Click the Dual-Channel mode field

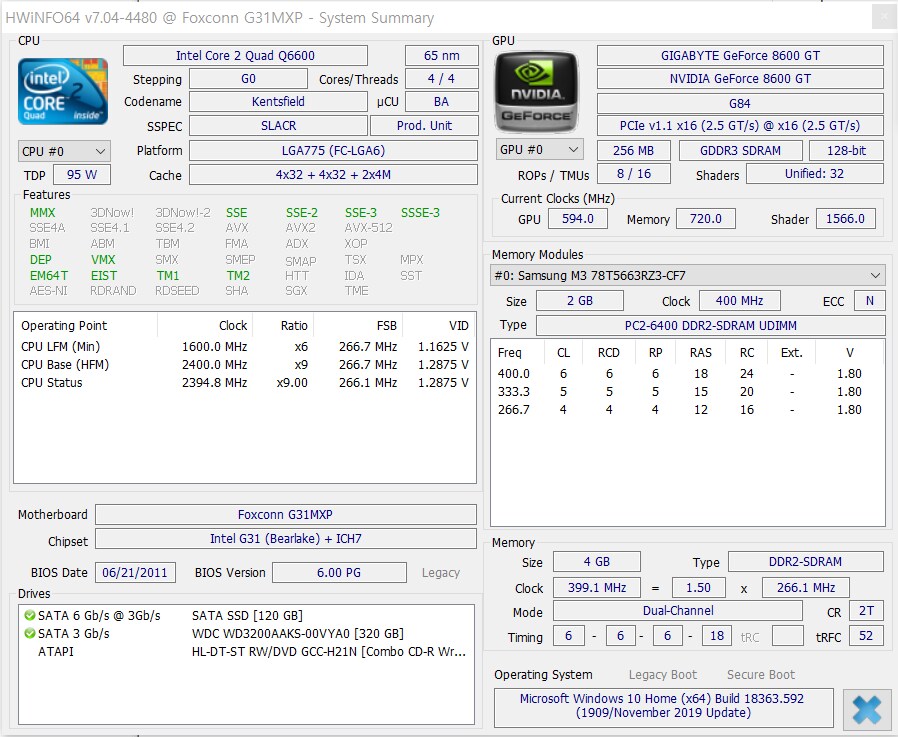pos(678,611)
